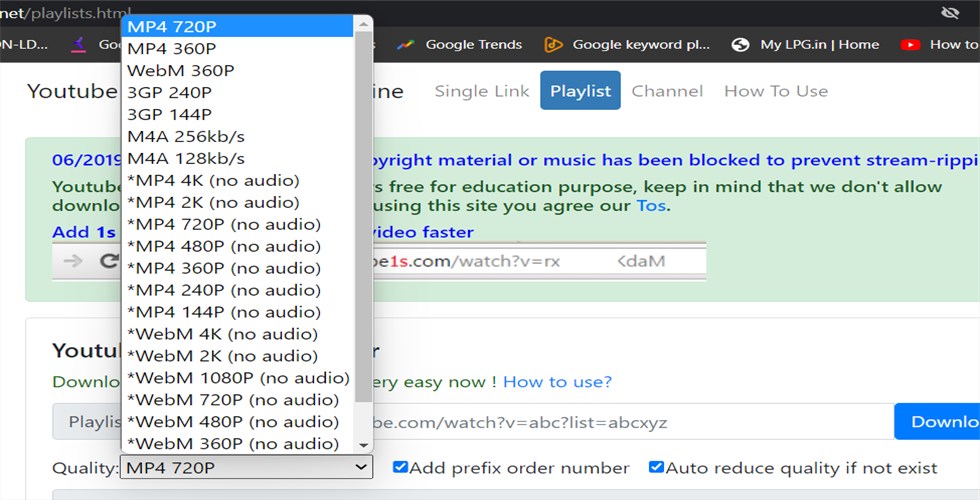Switch to the Playlist tab
The image size is (980, 500).
(580, 91)
